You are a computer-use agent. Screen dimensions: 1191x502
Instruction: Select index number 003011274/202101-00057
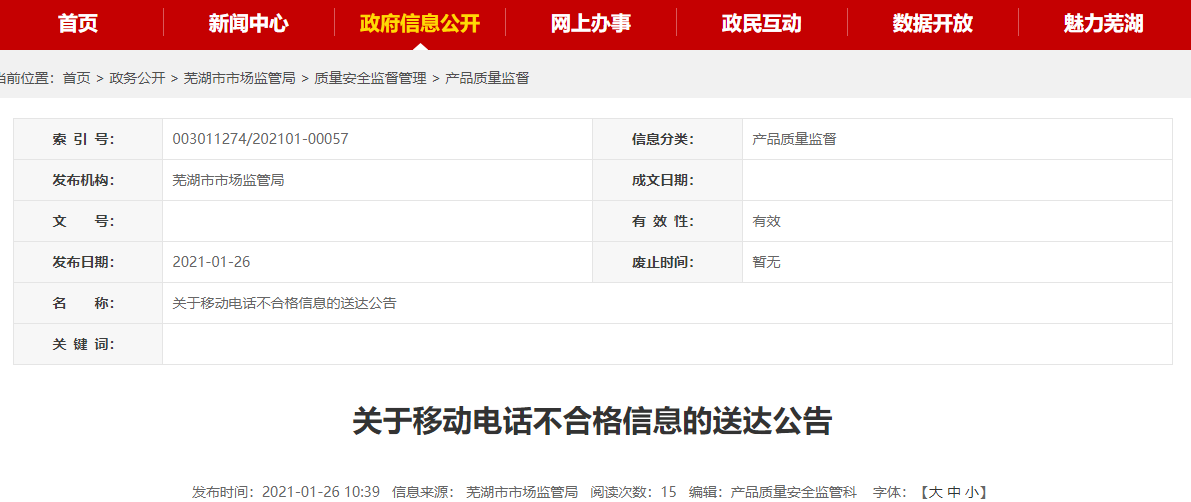261,139
